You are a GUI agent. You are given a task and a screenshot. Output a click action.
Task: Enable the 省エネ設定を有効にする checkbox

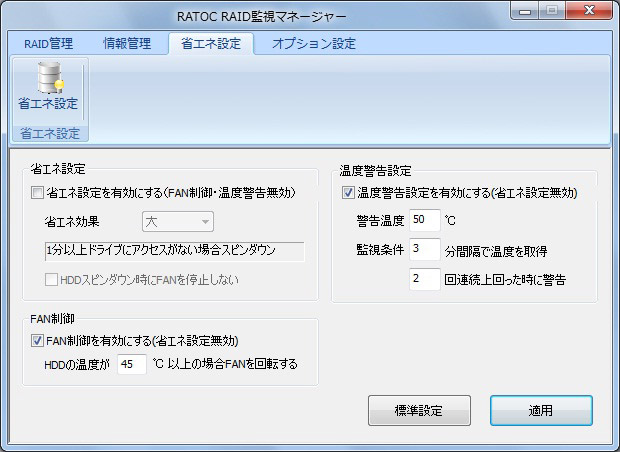[x=37, y=193]
